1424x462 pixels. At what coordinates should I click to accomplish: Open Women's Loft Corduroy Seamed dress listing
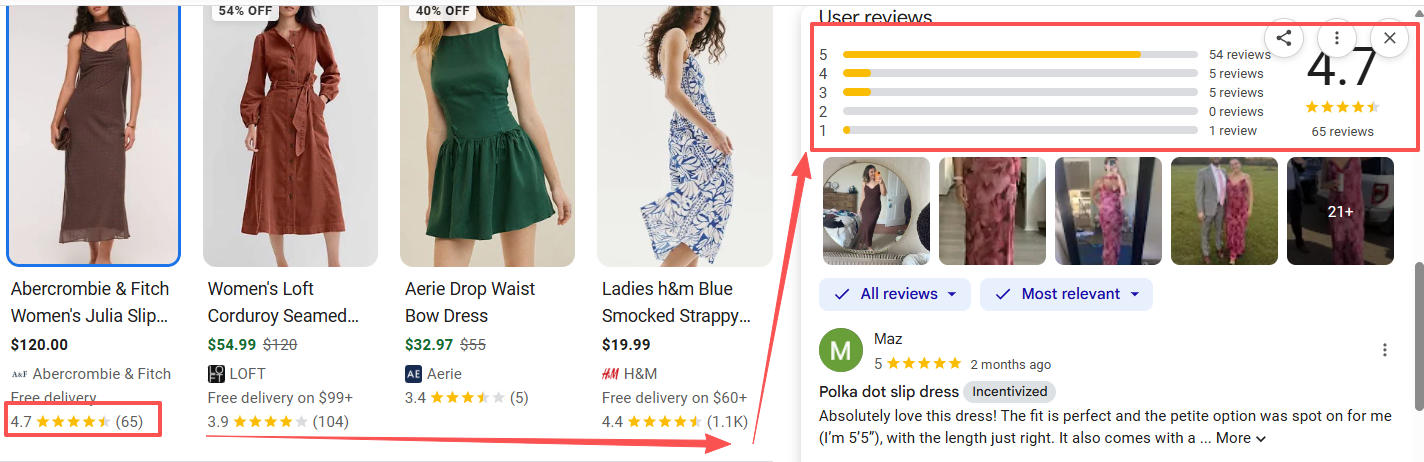pyautogui.click(x=282, y=302)
